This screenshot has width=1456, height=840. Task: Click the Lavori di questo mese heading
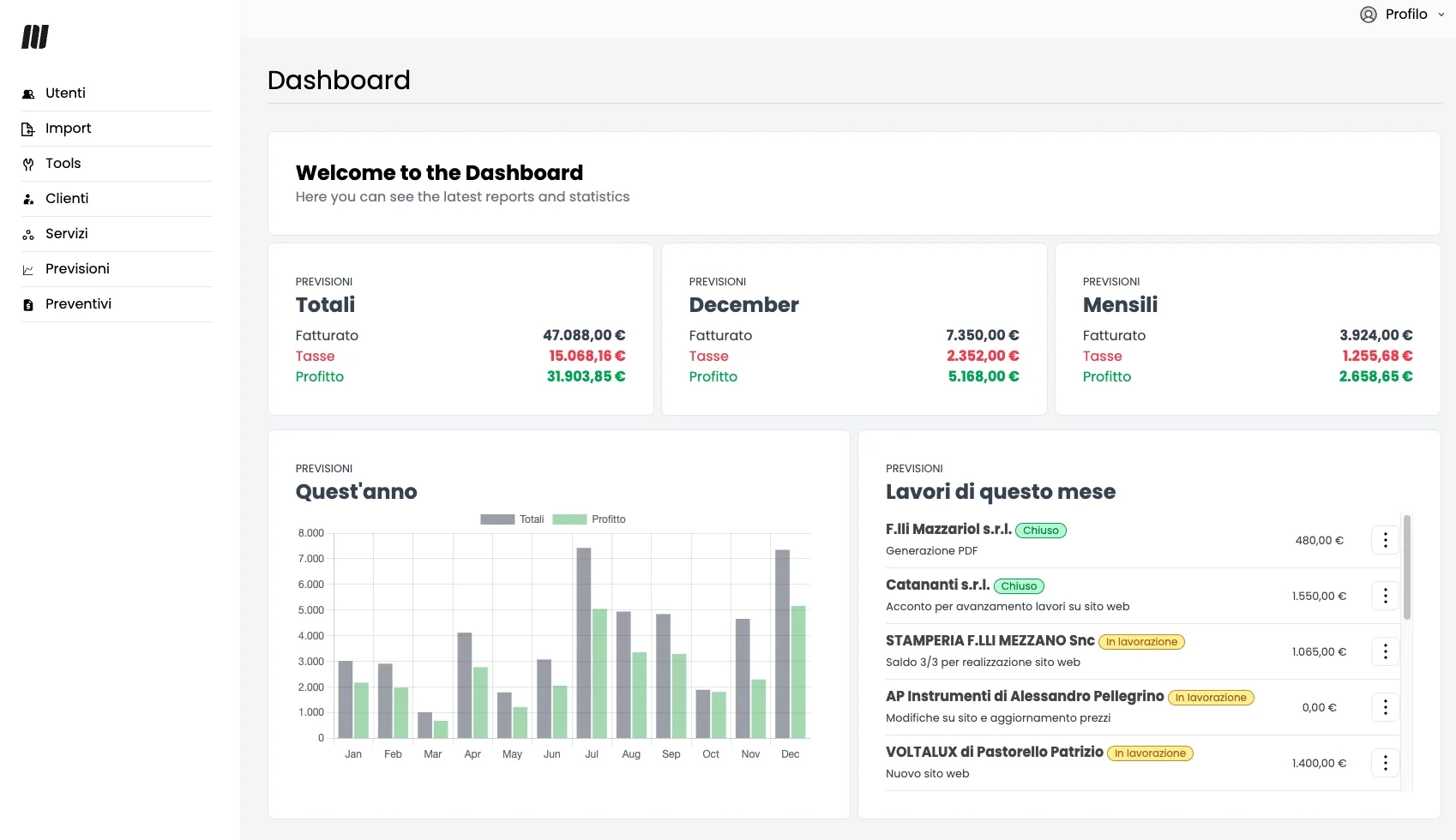point(1001,492)
